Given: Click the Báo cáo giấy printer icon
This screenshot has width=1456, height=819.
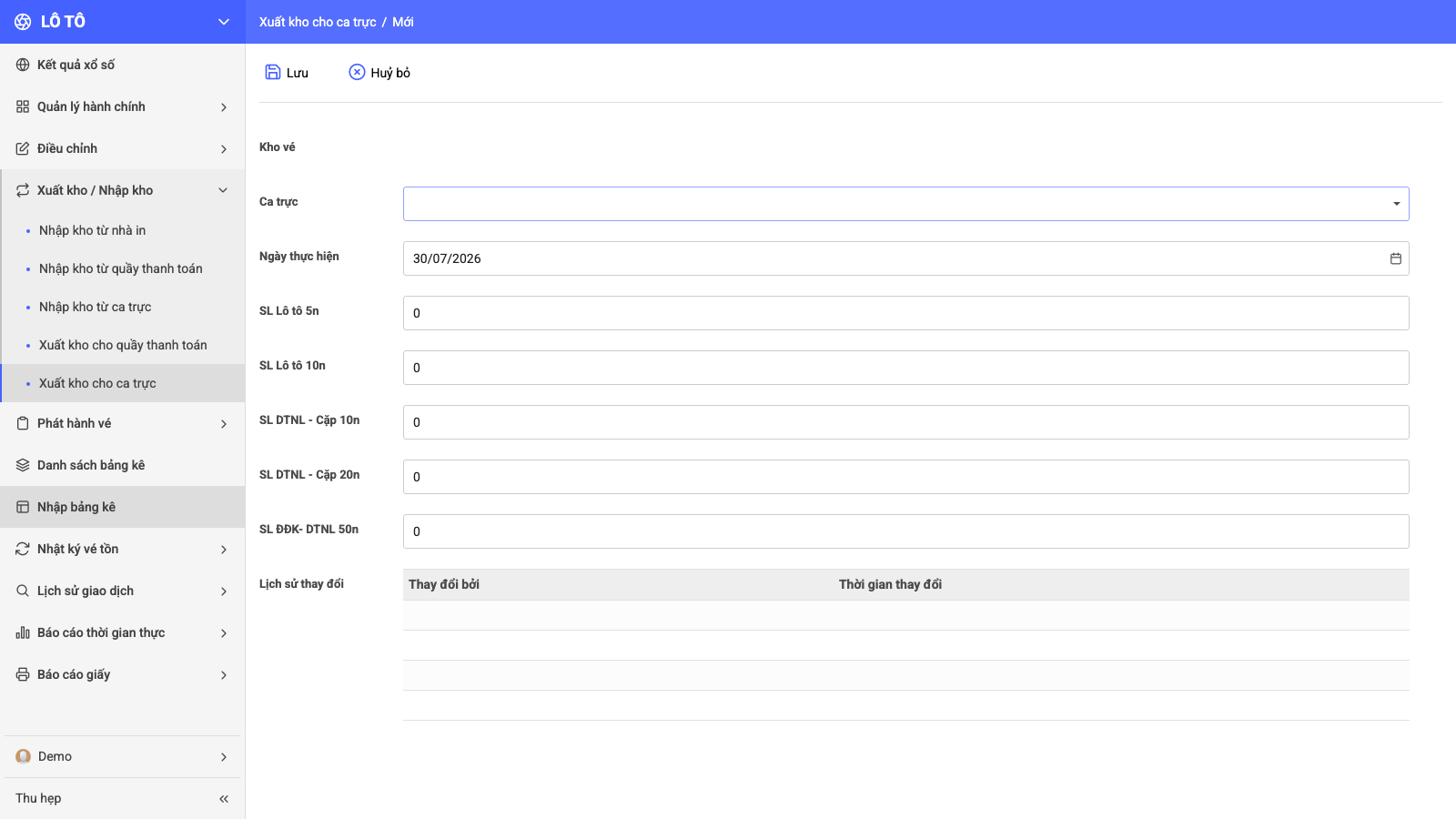Looking at the screenshot, I should click(x=23, y=674).
